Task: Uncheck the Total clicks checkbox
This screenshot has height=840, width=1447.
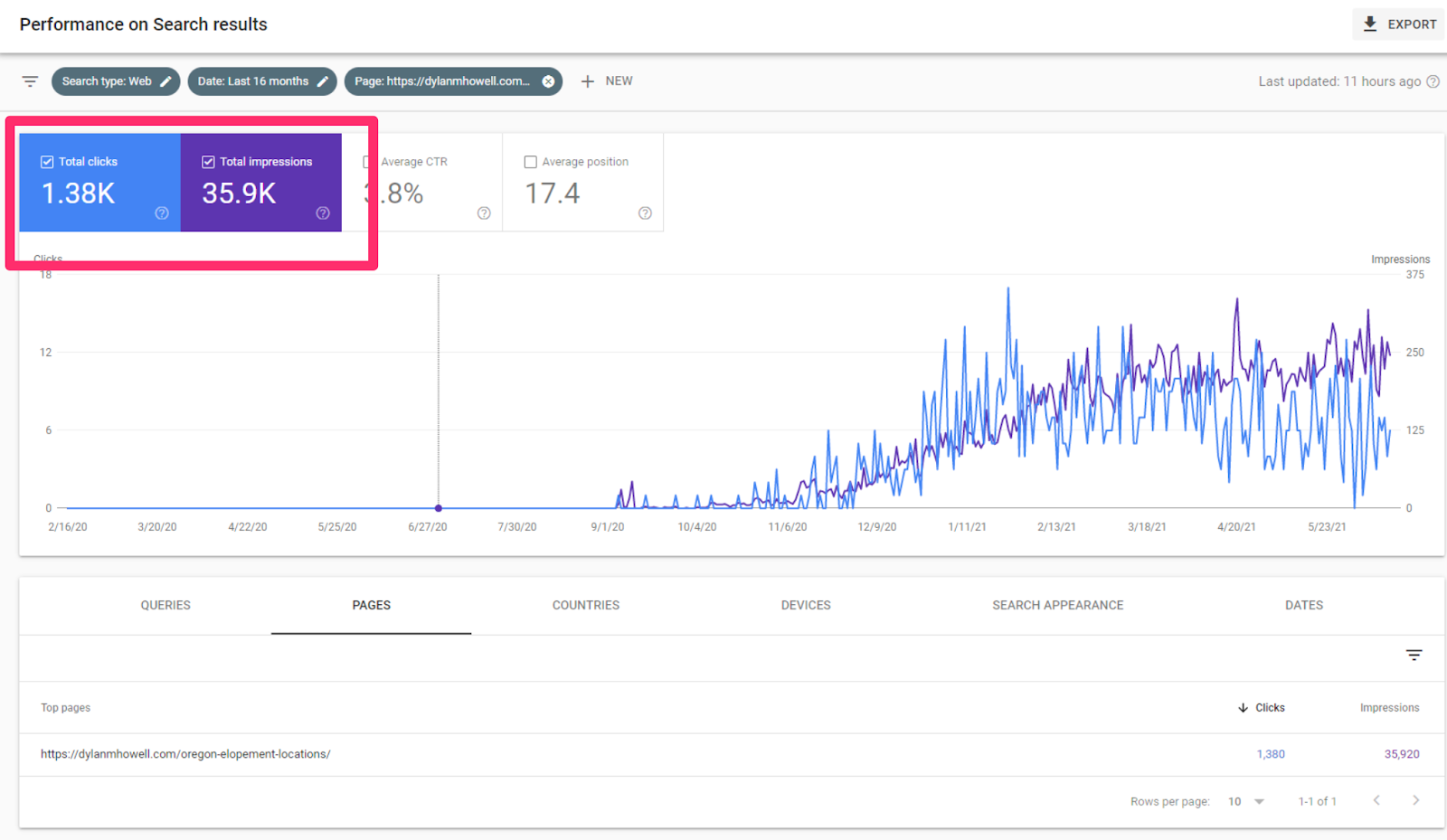Action: point(47,162)
